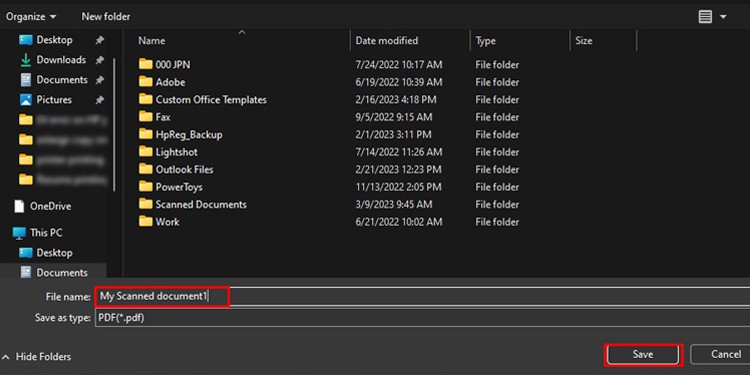Click the Save button

pyautogui.click(x=643, y=355)
